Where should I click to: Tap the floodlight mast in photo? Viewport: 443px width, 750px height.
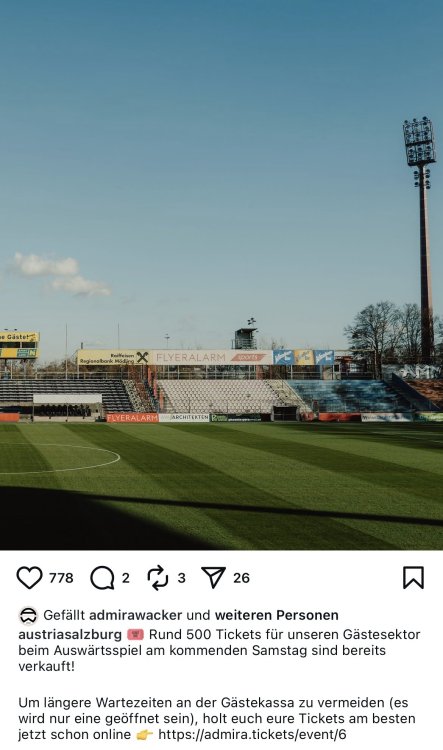pos(422,239)
